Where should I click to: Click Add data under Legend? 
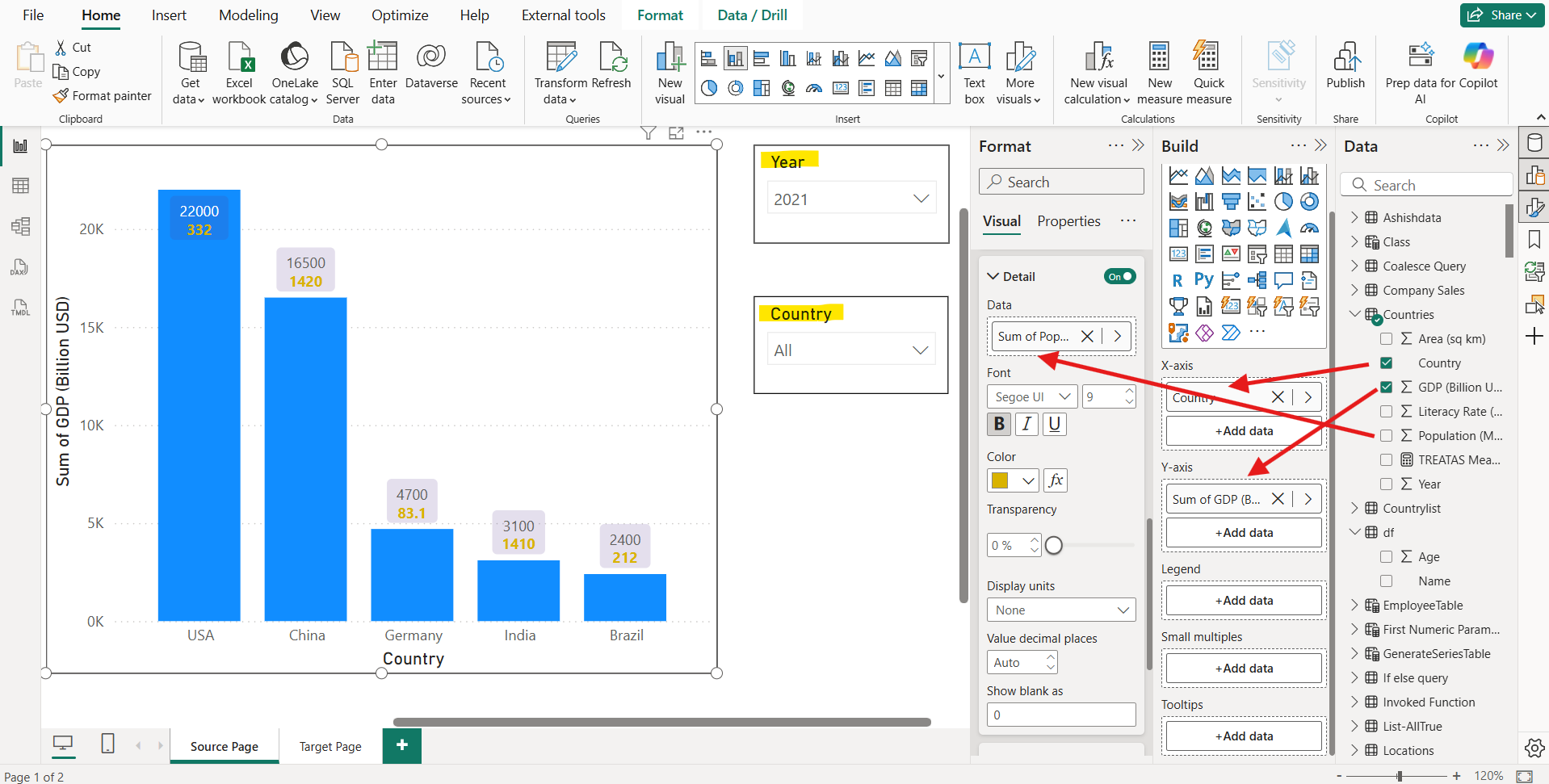click(1244, 601)
